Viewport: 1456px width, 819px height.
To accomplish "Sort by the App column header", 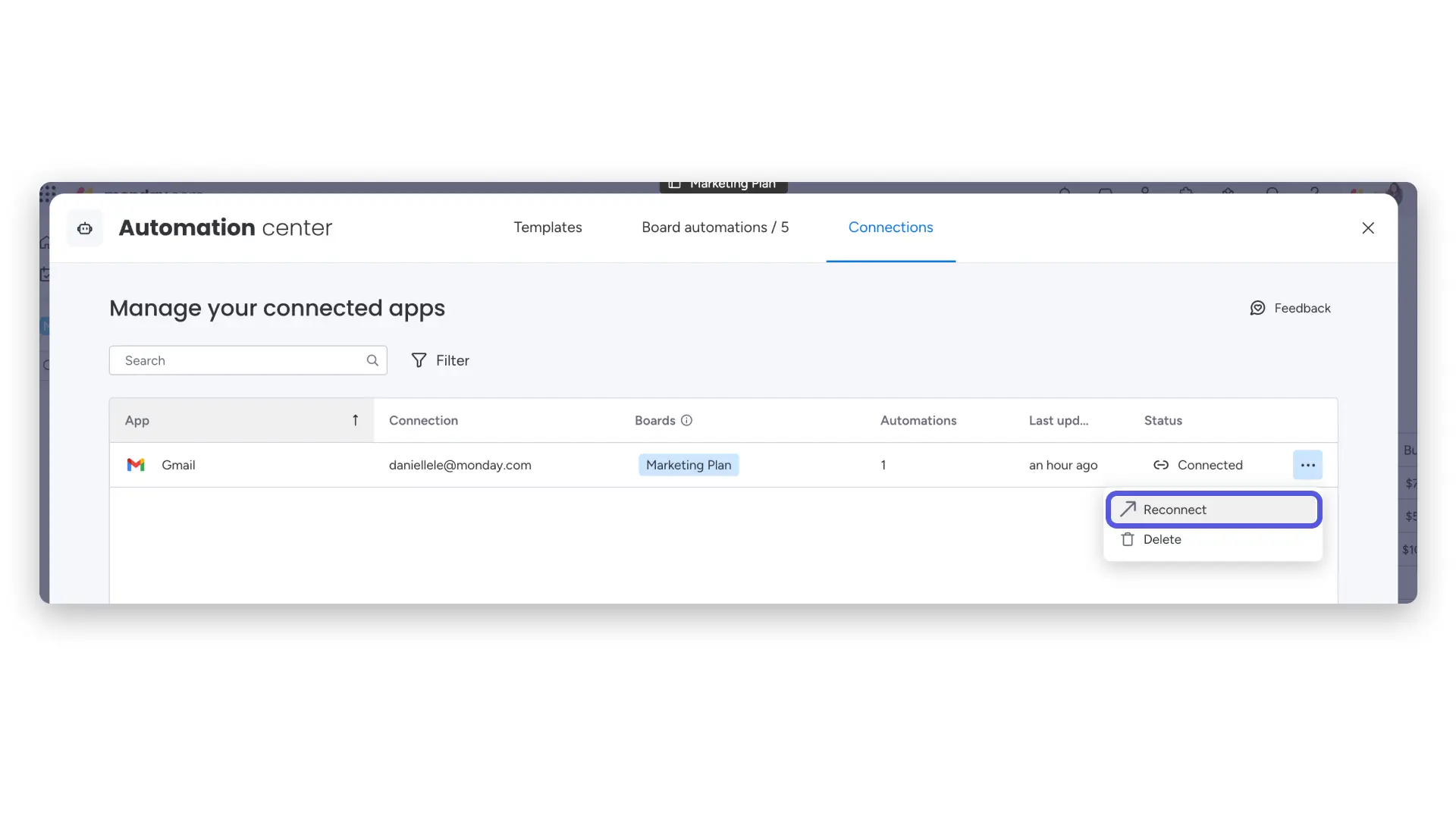I will tap(242, 420).
